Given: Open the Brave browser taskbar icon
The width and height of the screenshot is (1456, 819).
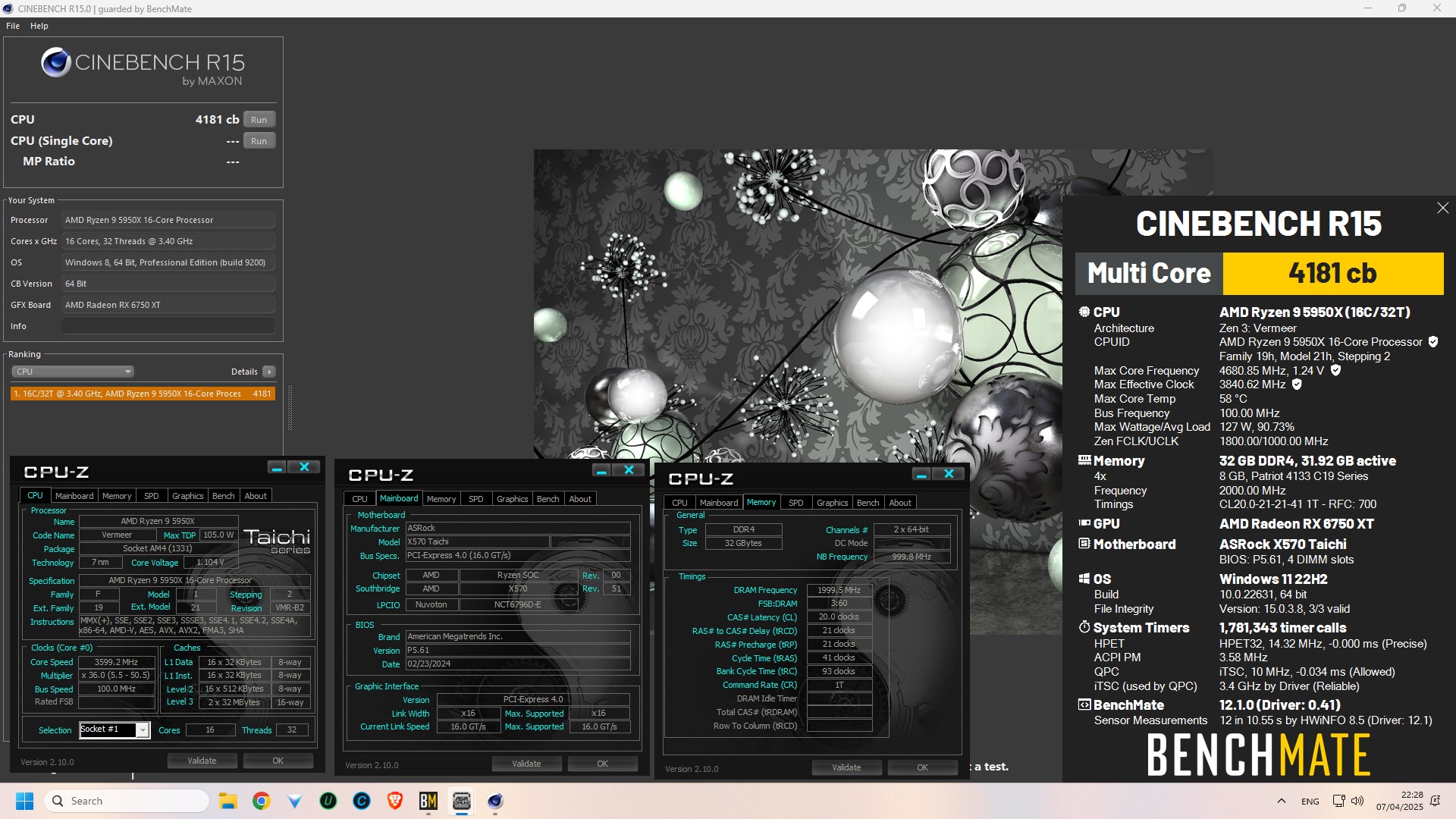Looking at the screenshot, I should point(395,801).
